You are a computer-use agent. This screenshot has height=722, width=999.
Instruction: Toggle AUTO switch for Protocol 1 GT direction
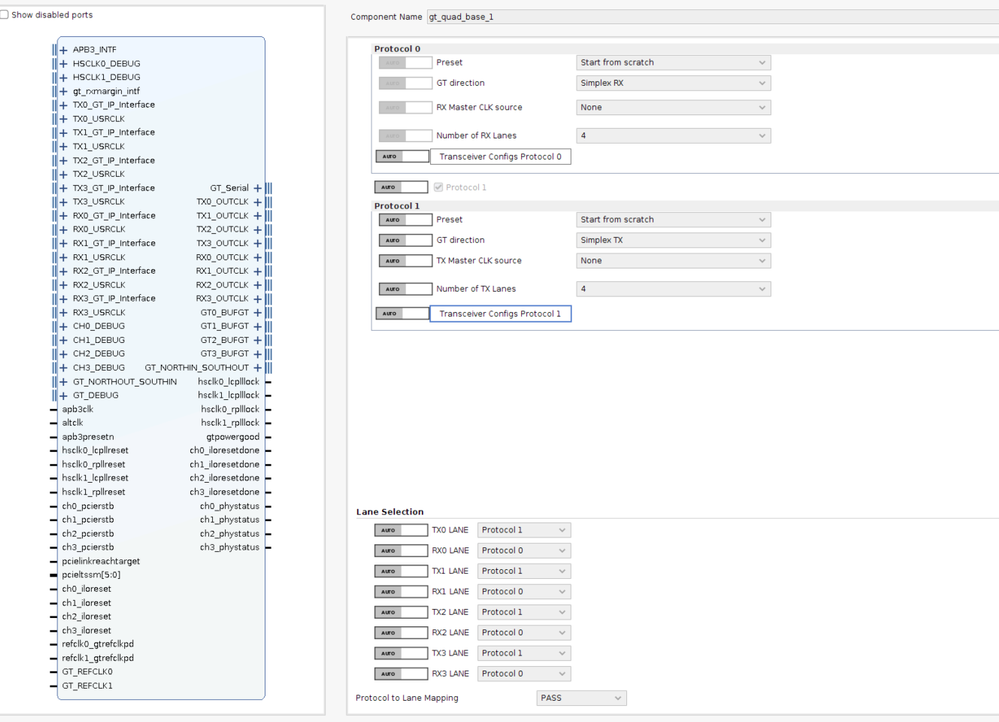(x=405, y=240)
